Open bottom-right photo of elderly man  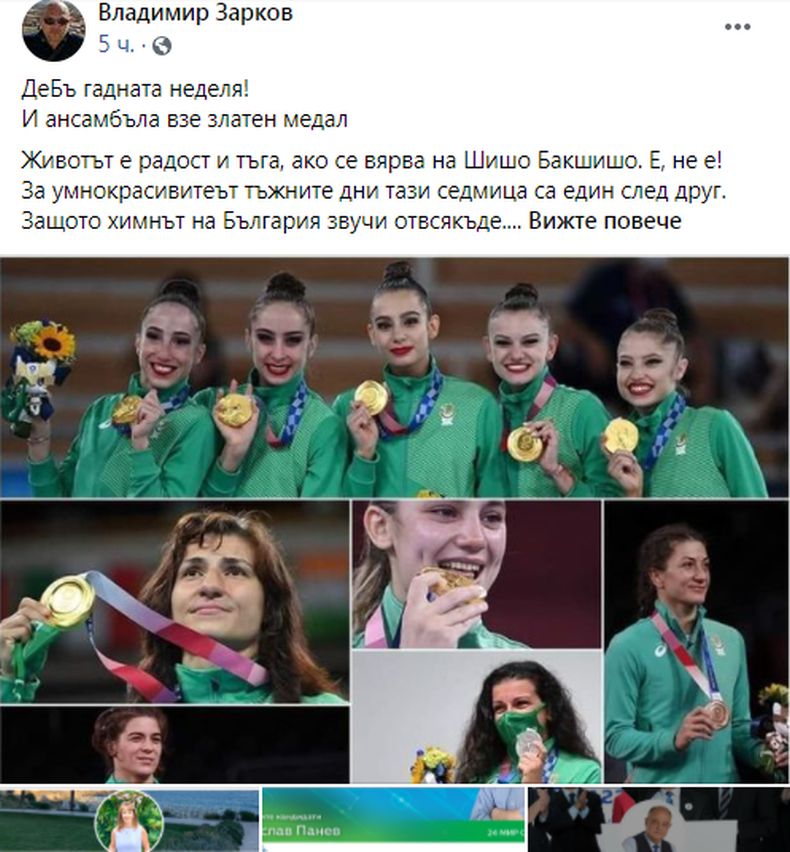coord(659,820)
